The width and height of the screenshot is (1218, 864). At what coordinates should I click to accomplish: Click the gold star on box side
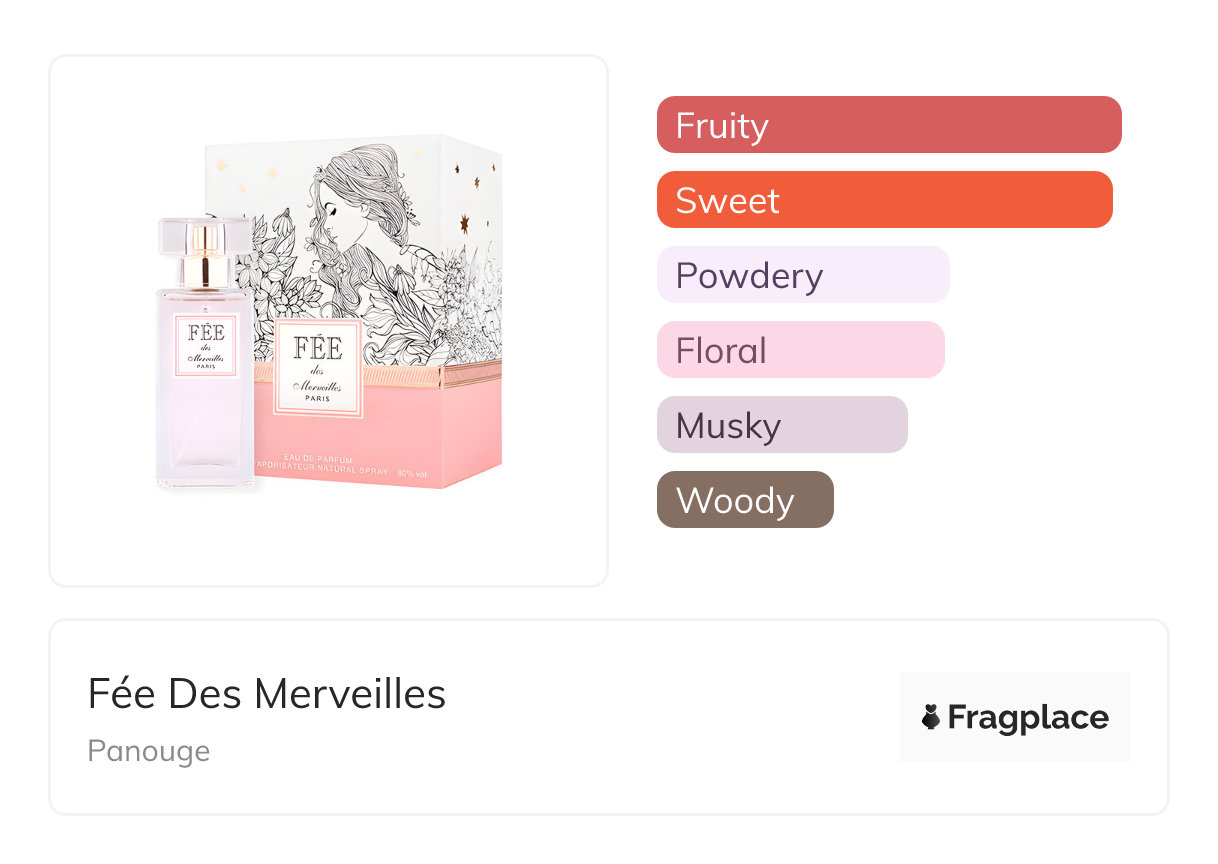click(x=464, y=221)
